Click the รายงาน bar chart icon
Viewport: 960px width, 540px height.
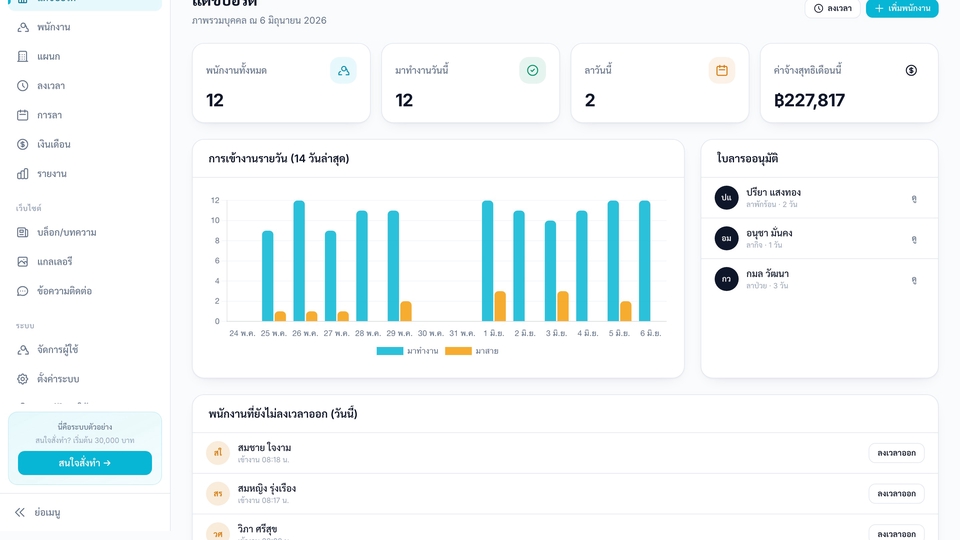coord(23,174)
